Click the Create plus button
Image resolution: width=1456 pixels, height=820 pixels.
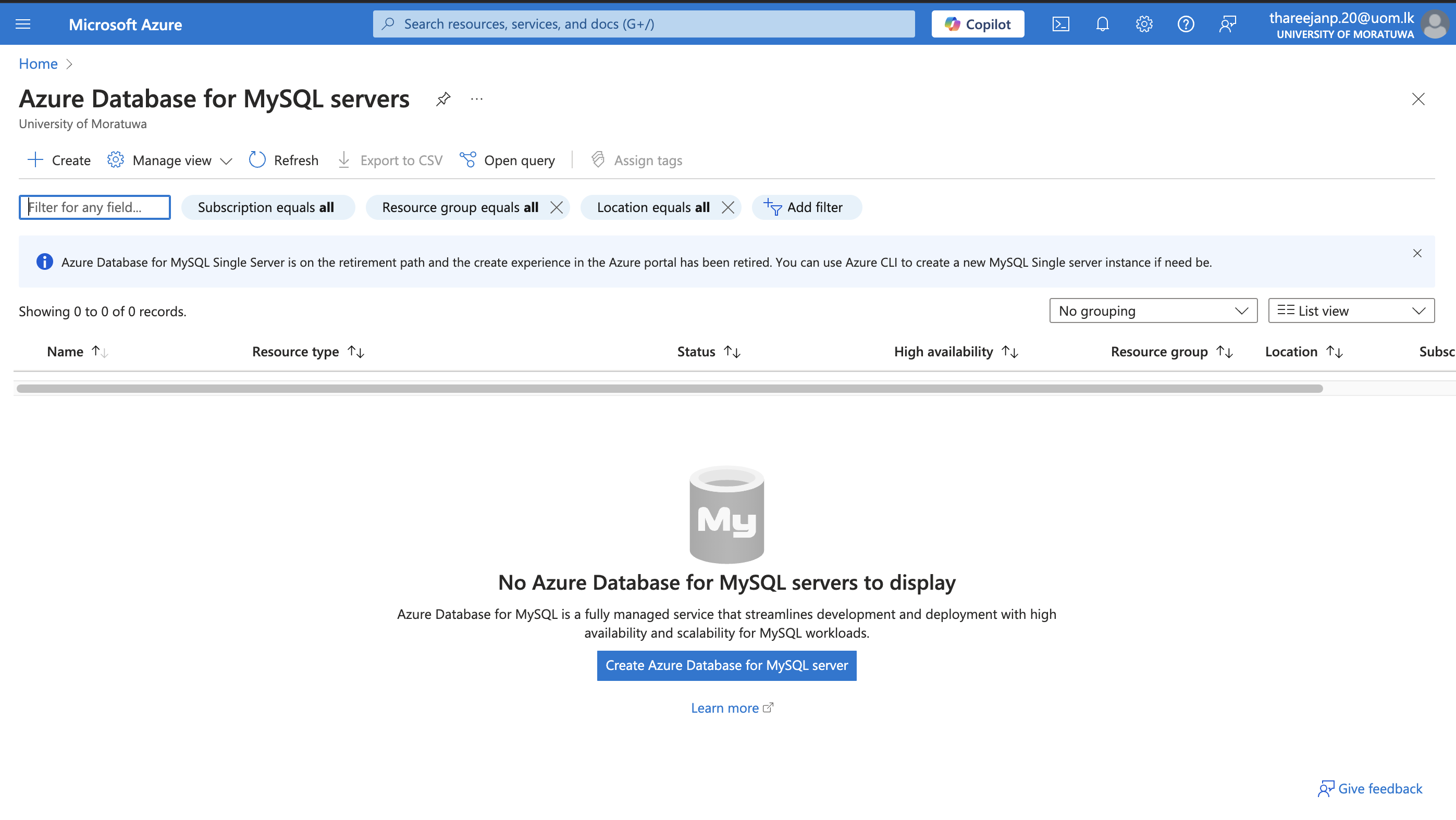pyautogui.click(x=59, y=160)
